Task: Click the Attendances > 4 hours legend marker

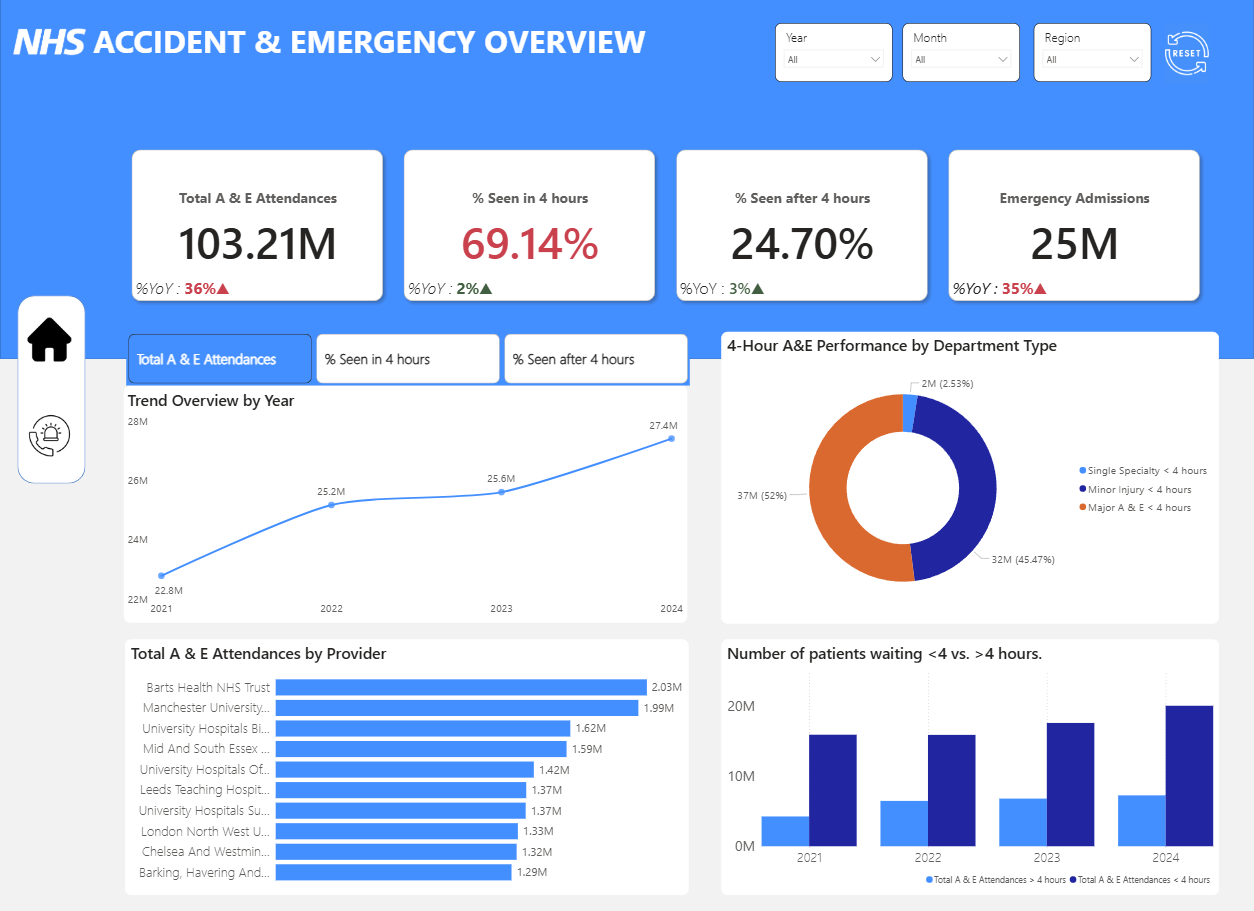Action: point(930,880)
